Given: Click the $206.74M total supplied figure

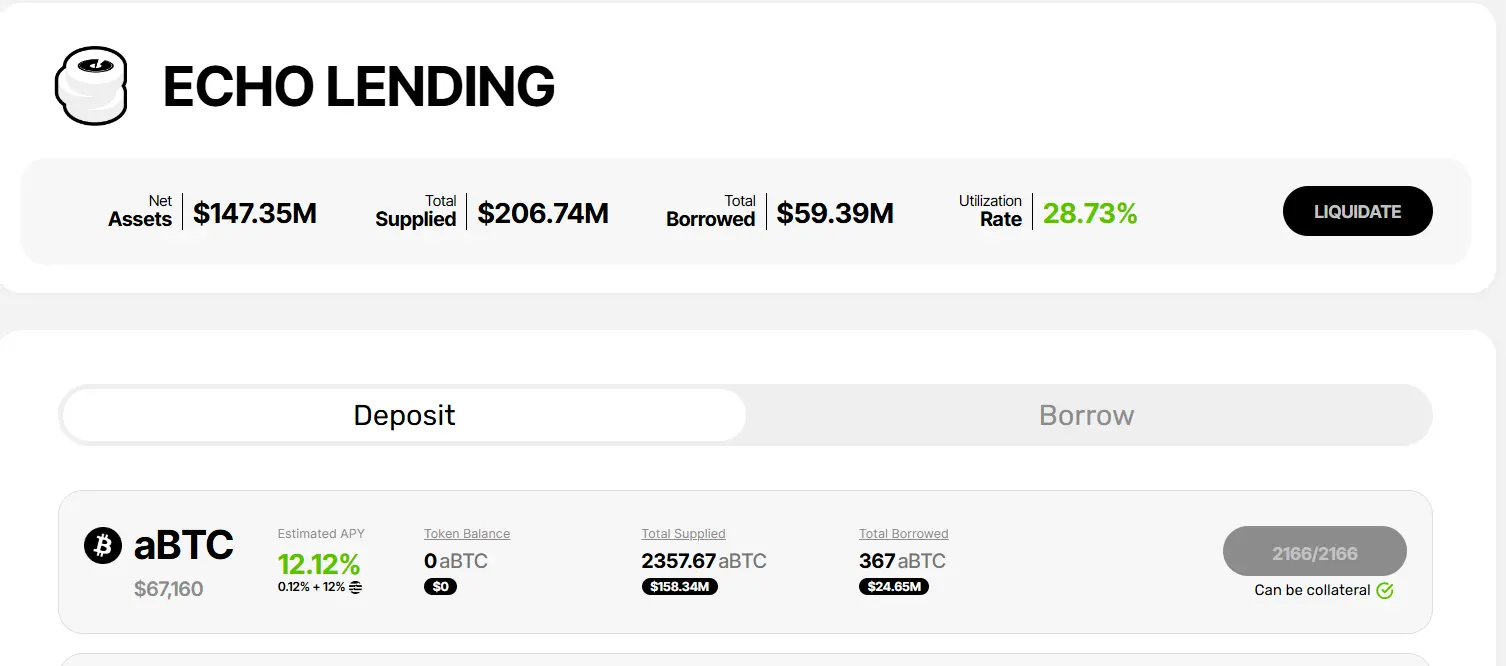Looking at the screenshot, I should pyautogui.click(x=543, y=213).
